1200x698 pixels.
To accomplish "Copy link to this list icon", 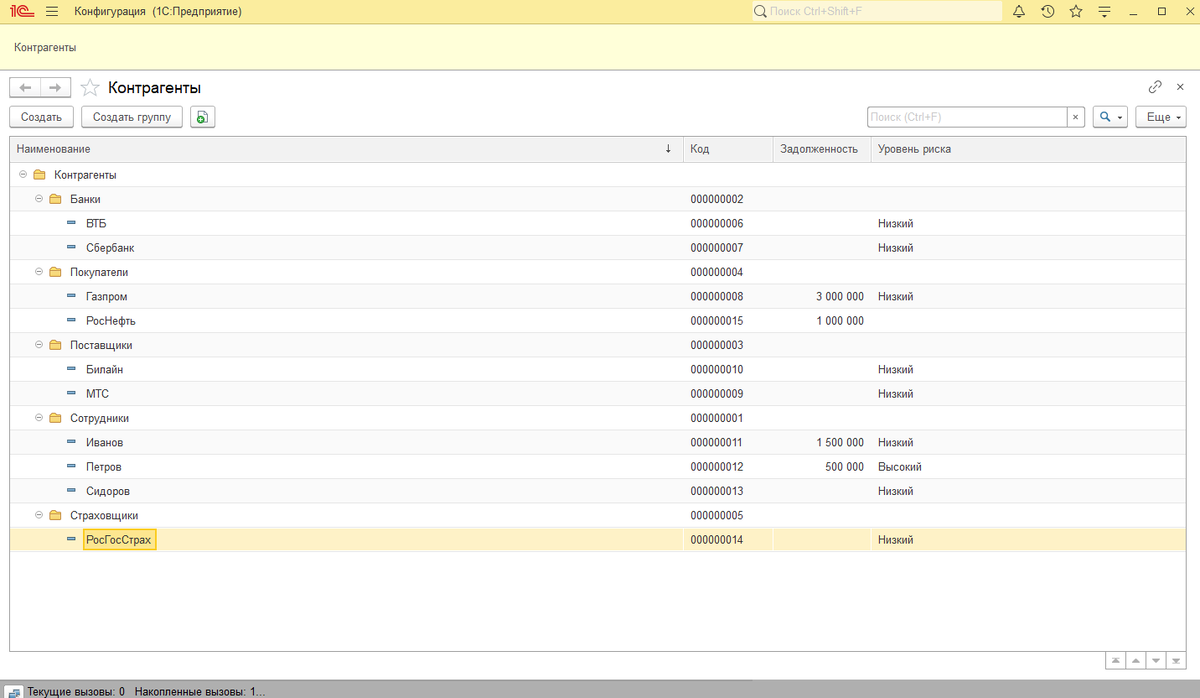I will pos(1155,87).
